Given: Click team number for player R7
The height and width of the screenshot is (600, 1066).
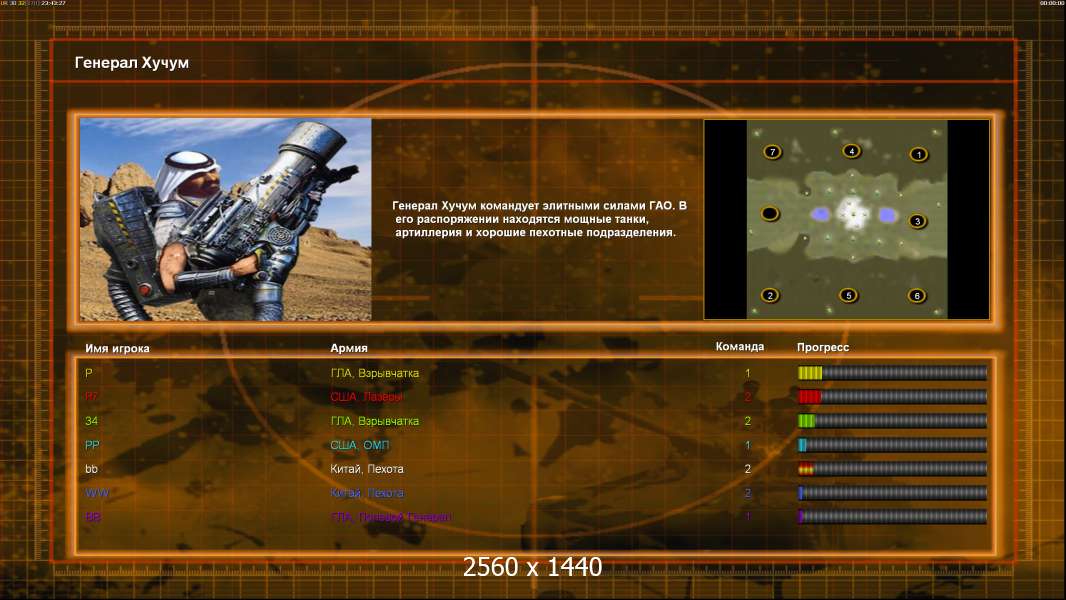Looking at the screenshot, I should [747, 396].
